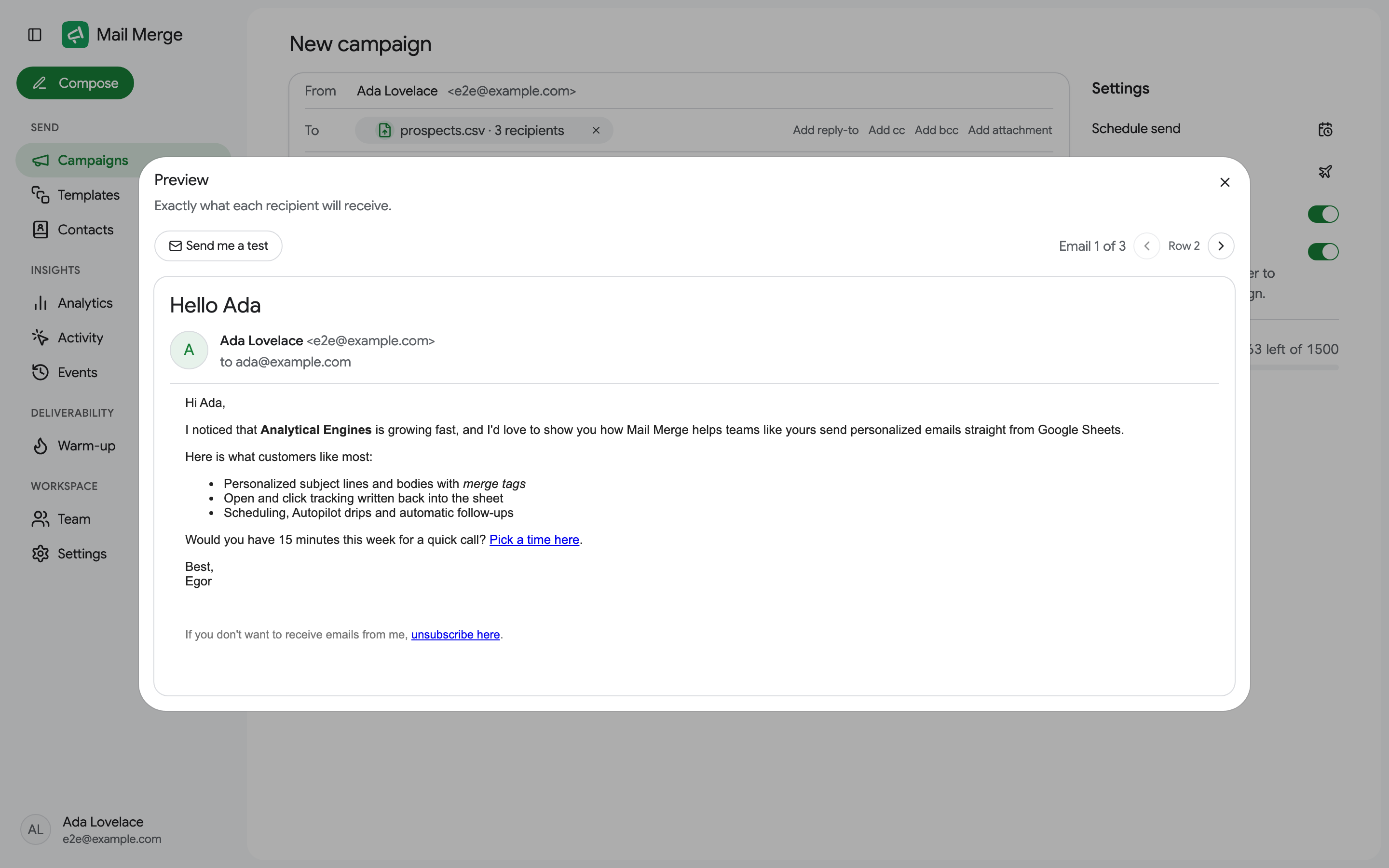Remove prospects.csv recipients chip
The width and height of the screenshot is (1389, 868).
tap(596, 130)
